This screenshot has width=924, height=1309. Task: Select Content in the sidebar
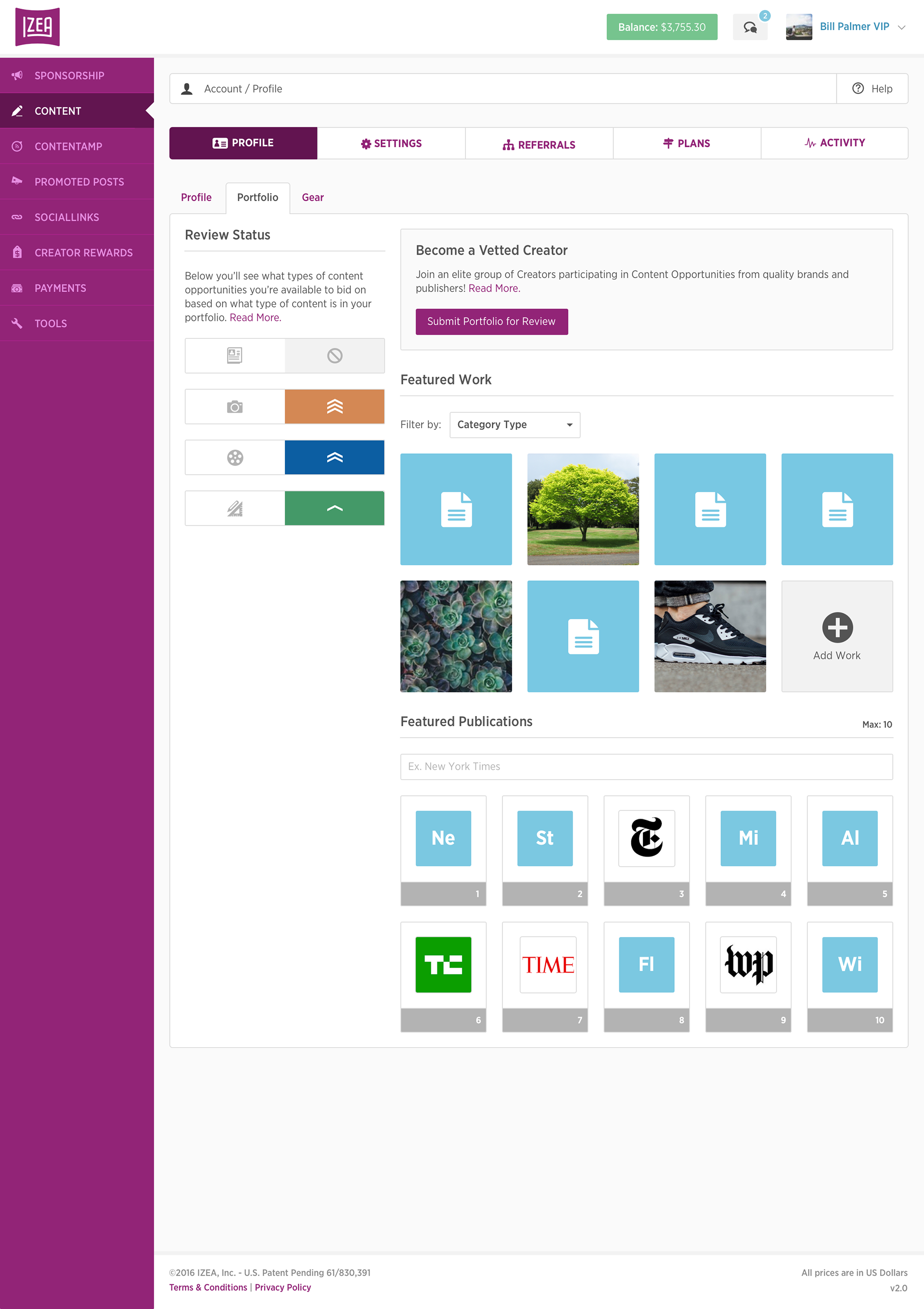click(77, 111)
